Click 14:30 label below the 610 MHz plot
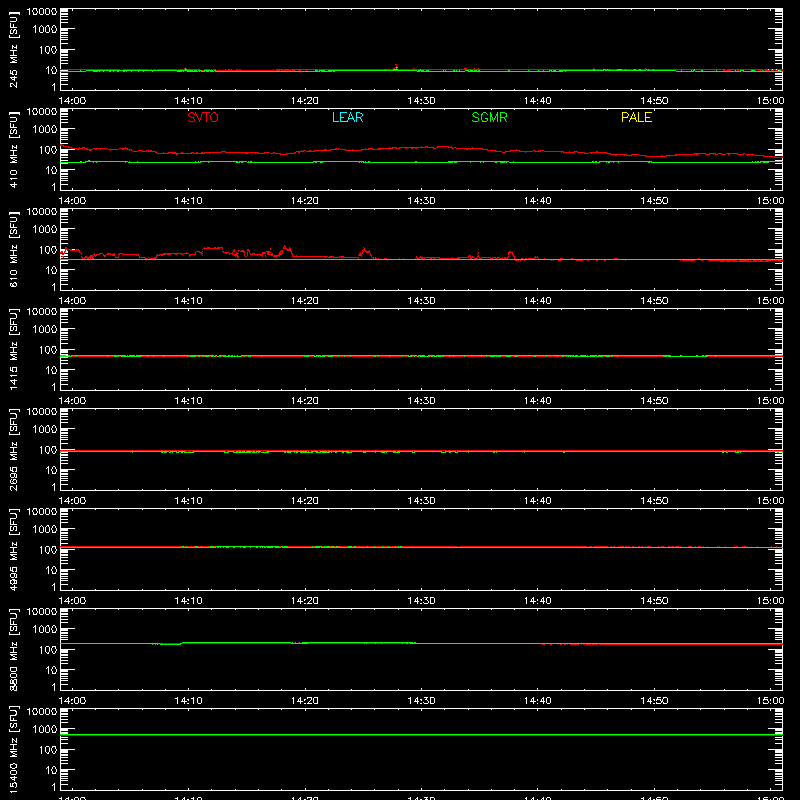This screenshot has height=800, width=800. (421, 301)
